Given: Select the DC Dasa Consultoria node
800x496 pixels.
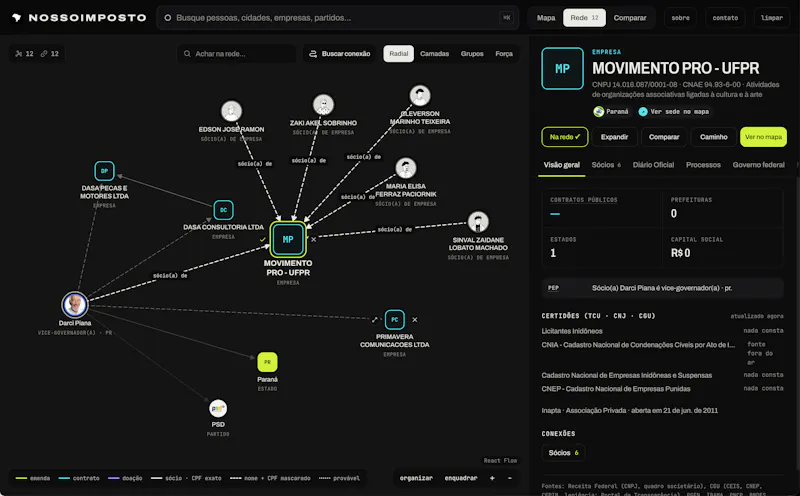Looking at the screenshot, I should 223,210.
